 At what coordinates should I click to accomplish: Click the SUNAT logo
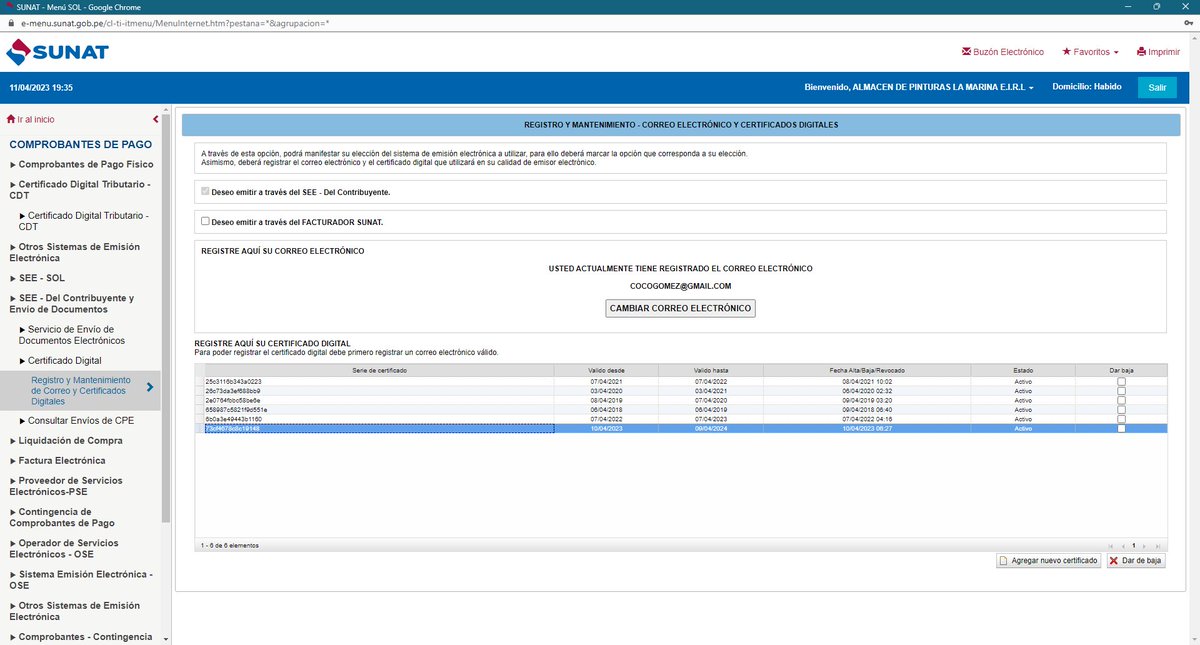click(x=57, y=51)
